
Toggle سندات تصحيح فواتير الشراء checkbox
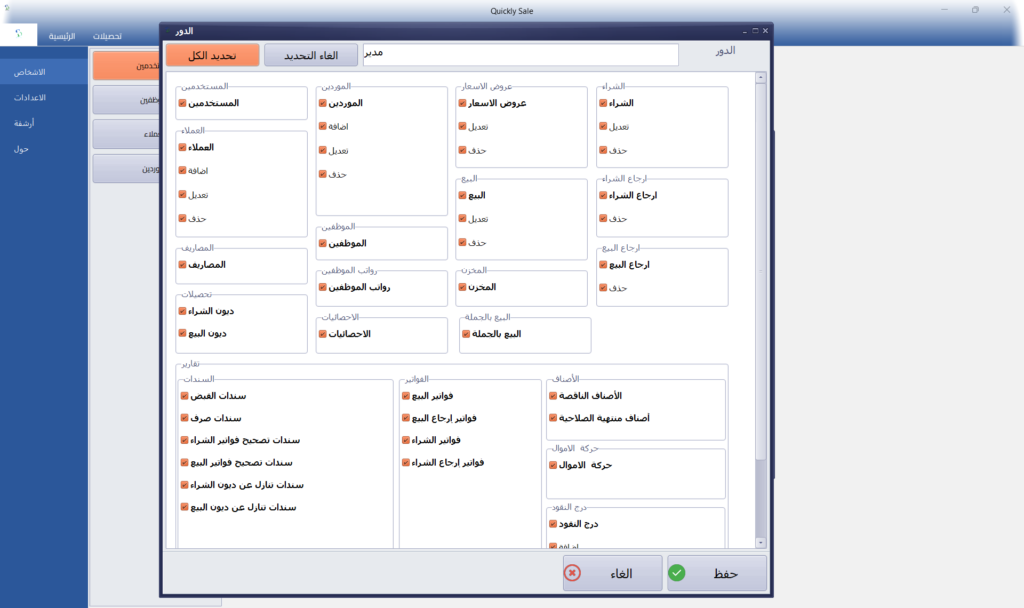pyautogui.click(x=184, y=440)
